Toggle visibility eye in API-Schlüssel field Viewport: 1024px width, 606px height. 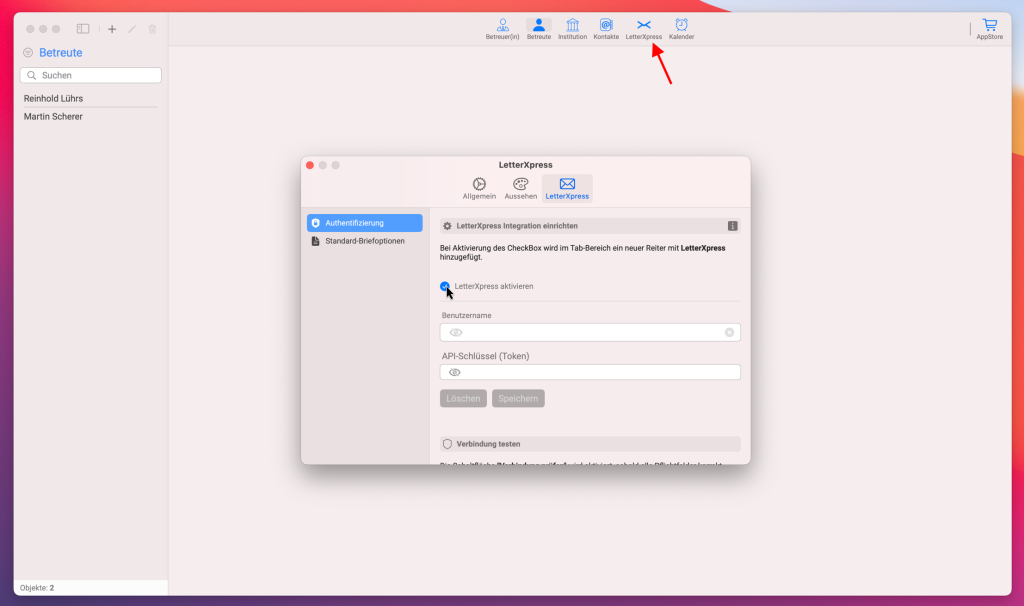(x=455, y=372)
